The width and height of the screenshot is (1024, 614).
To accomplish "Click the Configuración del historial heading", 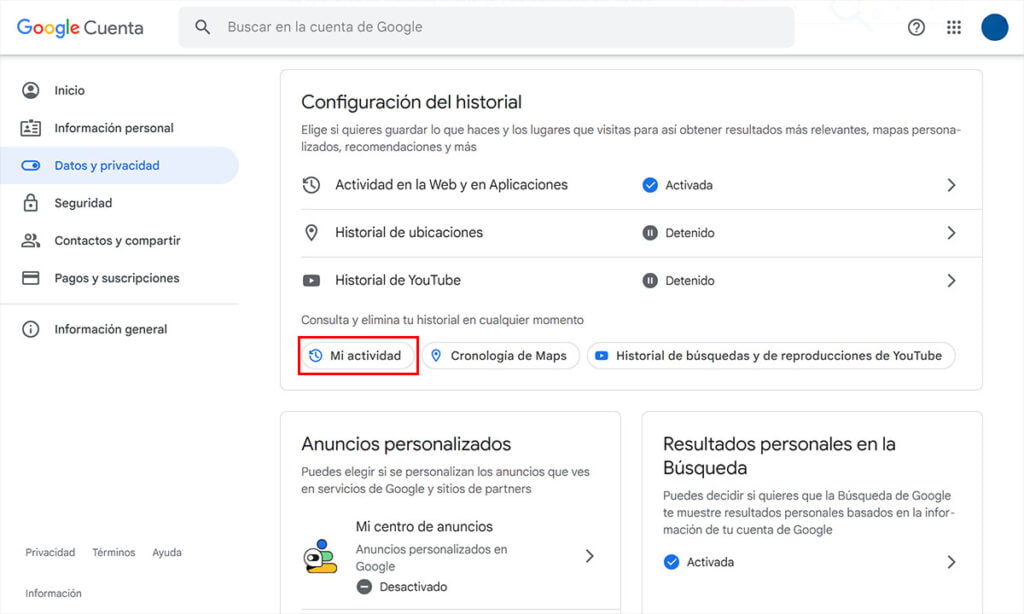I will [411, 102].
